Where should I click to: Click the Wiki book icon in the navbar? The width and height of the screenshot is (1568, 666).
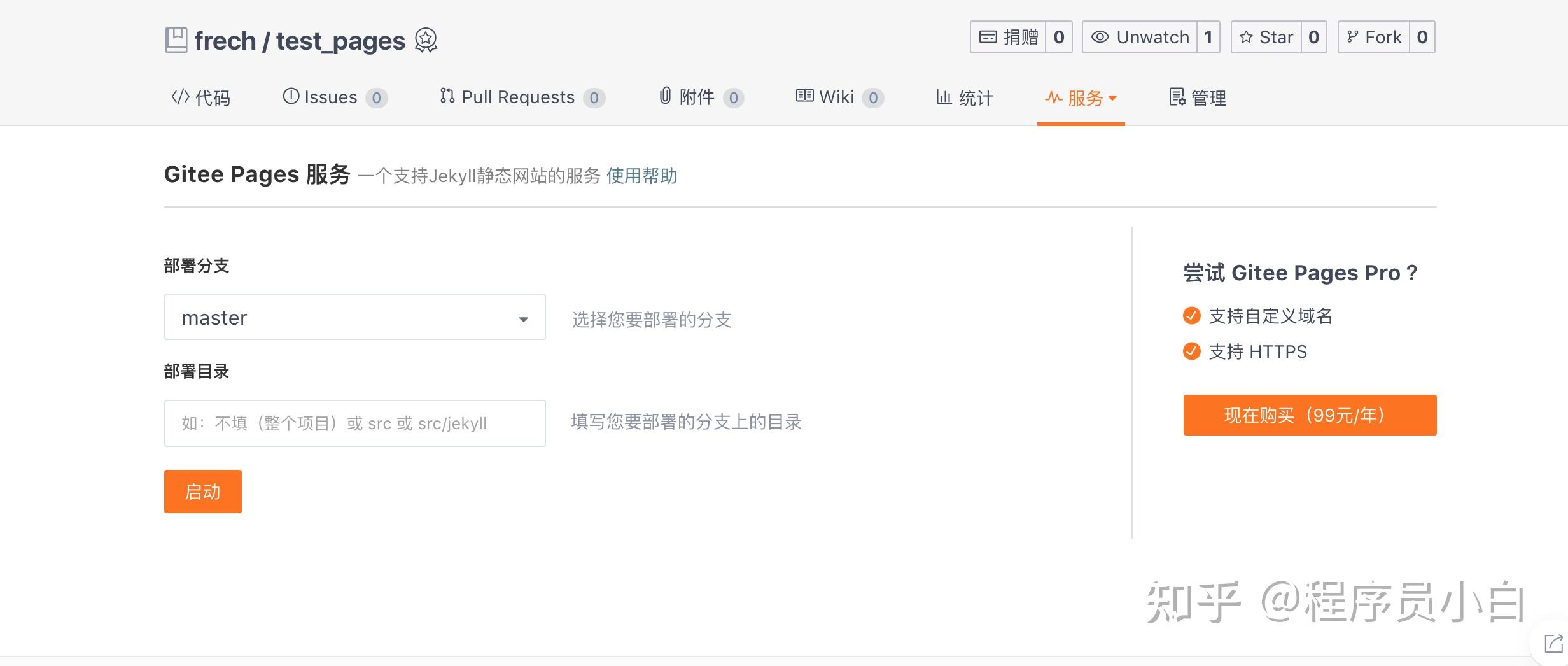coord(806,96)
